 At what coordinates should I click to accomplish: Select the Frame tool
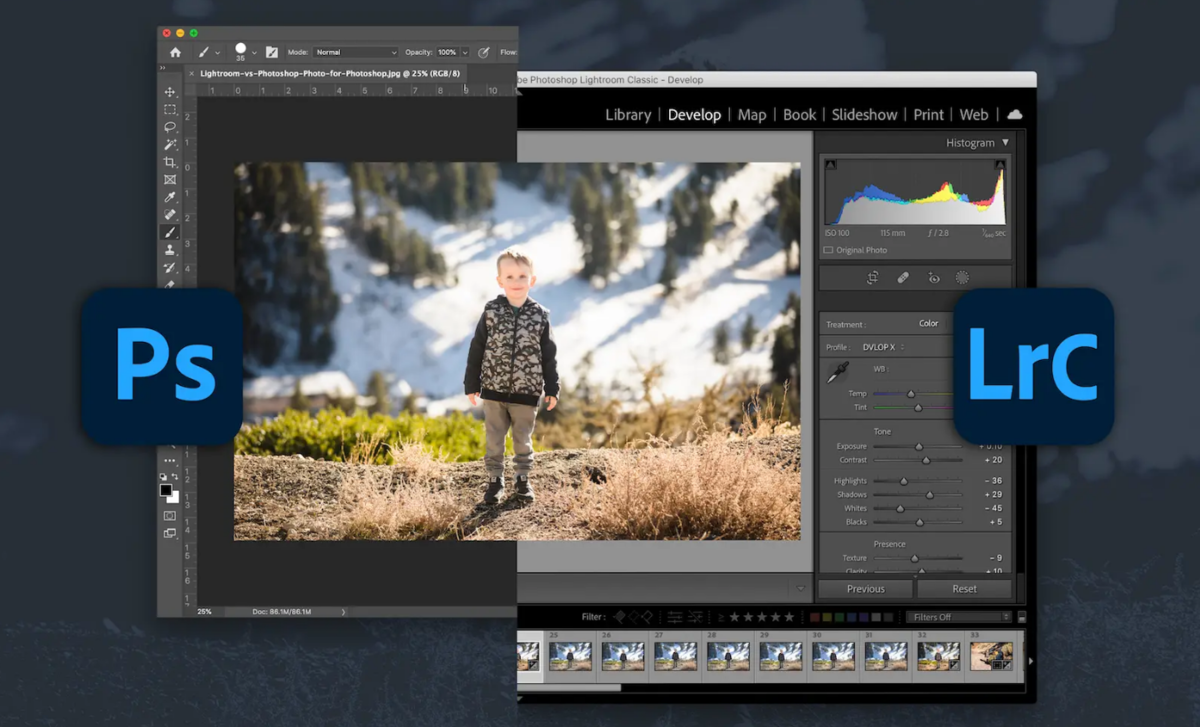pos(170,180)
